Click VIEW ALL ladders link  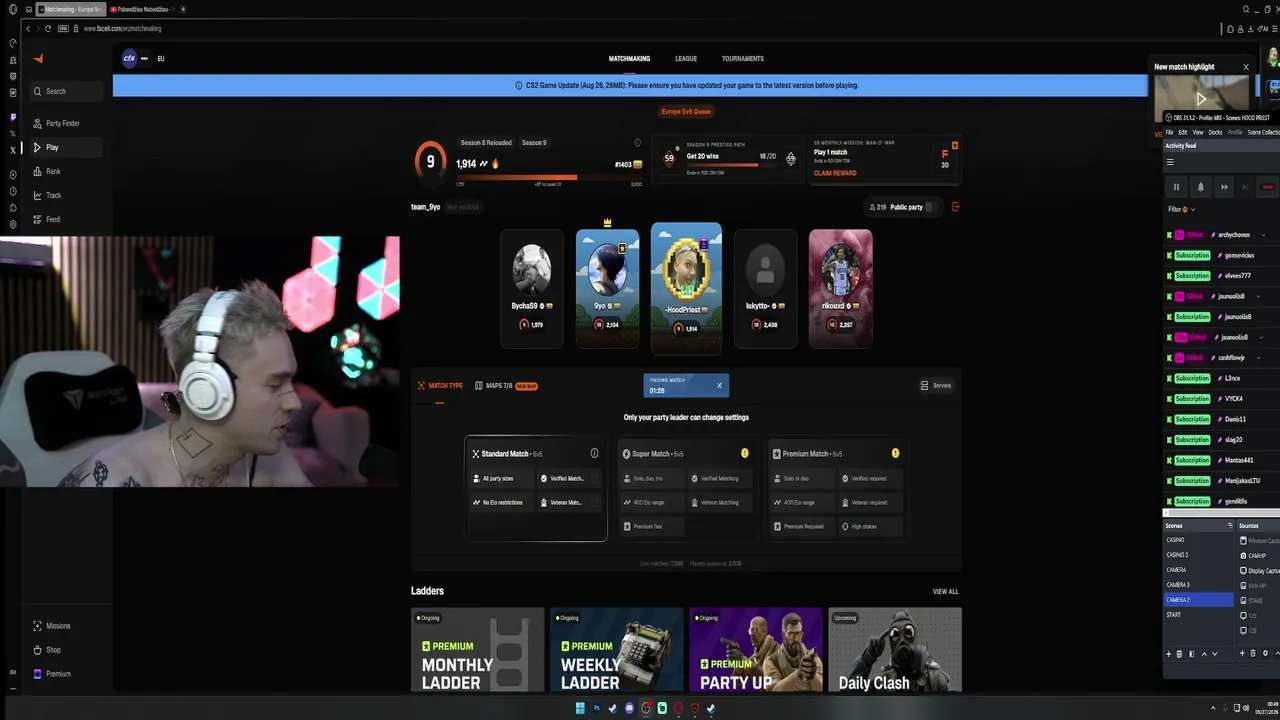coord(945,591)
